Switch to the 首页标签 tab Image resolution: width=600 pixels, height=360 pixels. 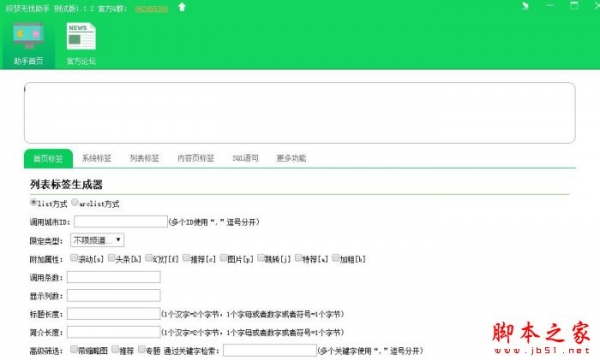point(48,158)
